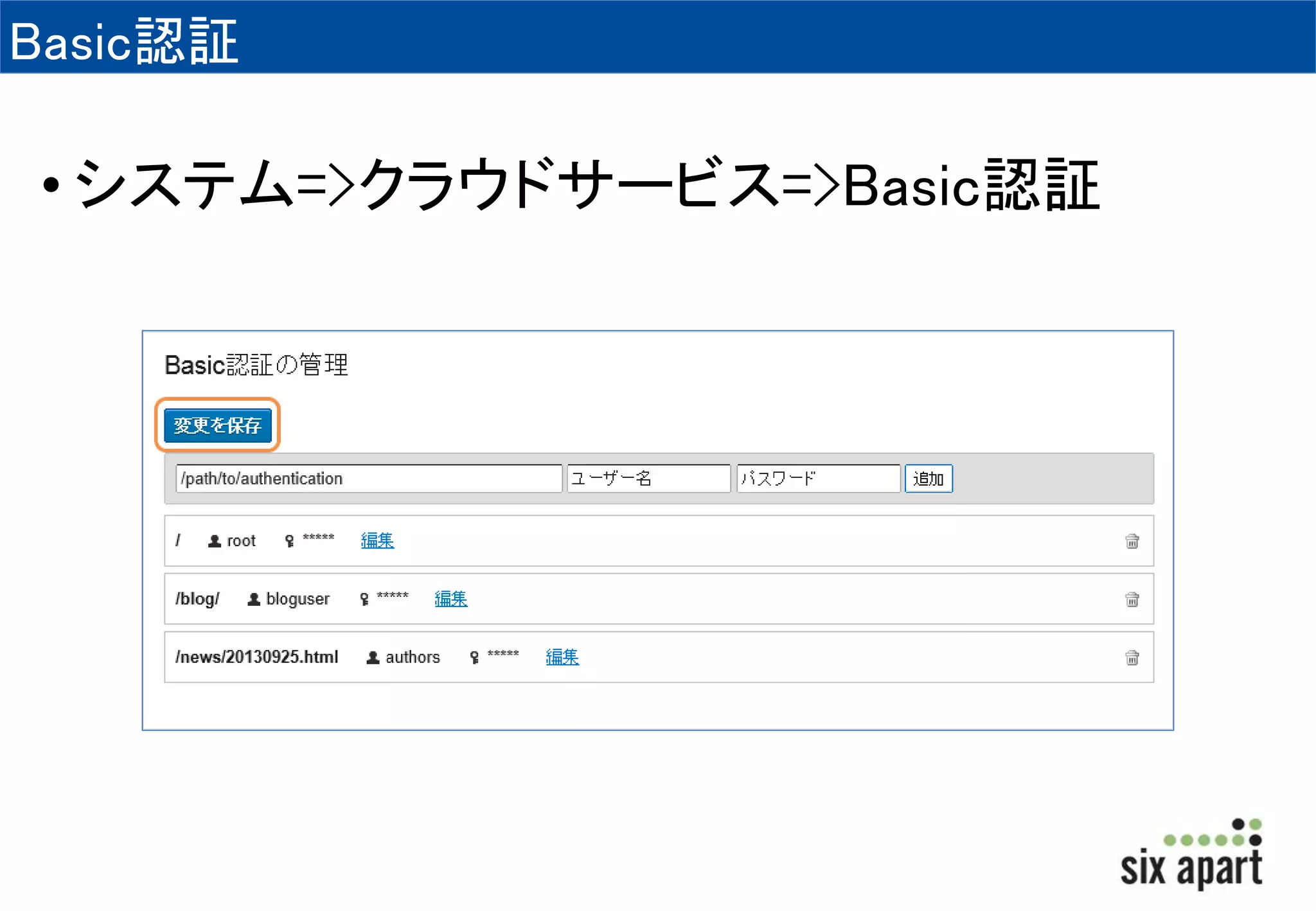Click the user icon beside root
1316x911 pixels.
pos(215,542)
